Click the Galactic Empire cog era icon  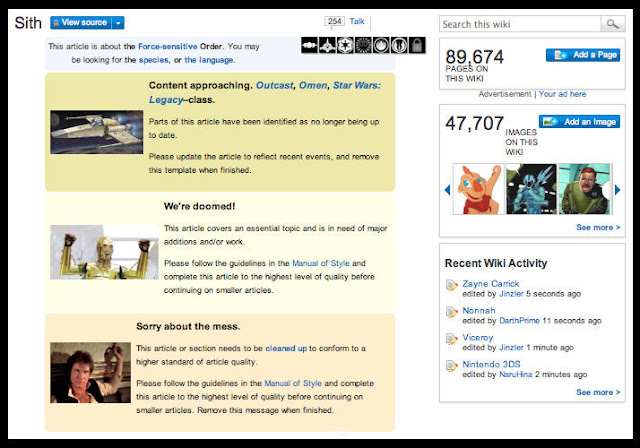[345, 45]
